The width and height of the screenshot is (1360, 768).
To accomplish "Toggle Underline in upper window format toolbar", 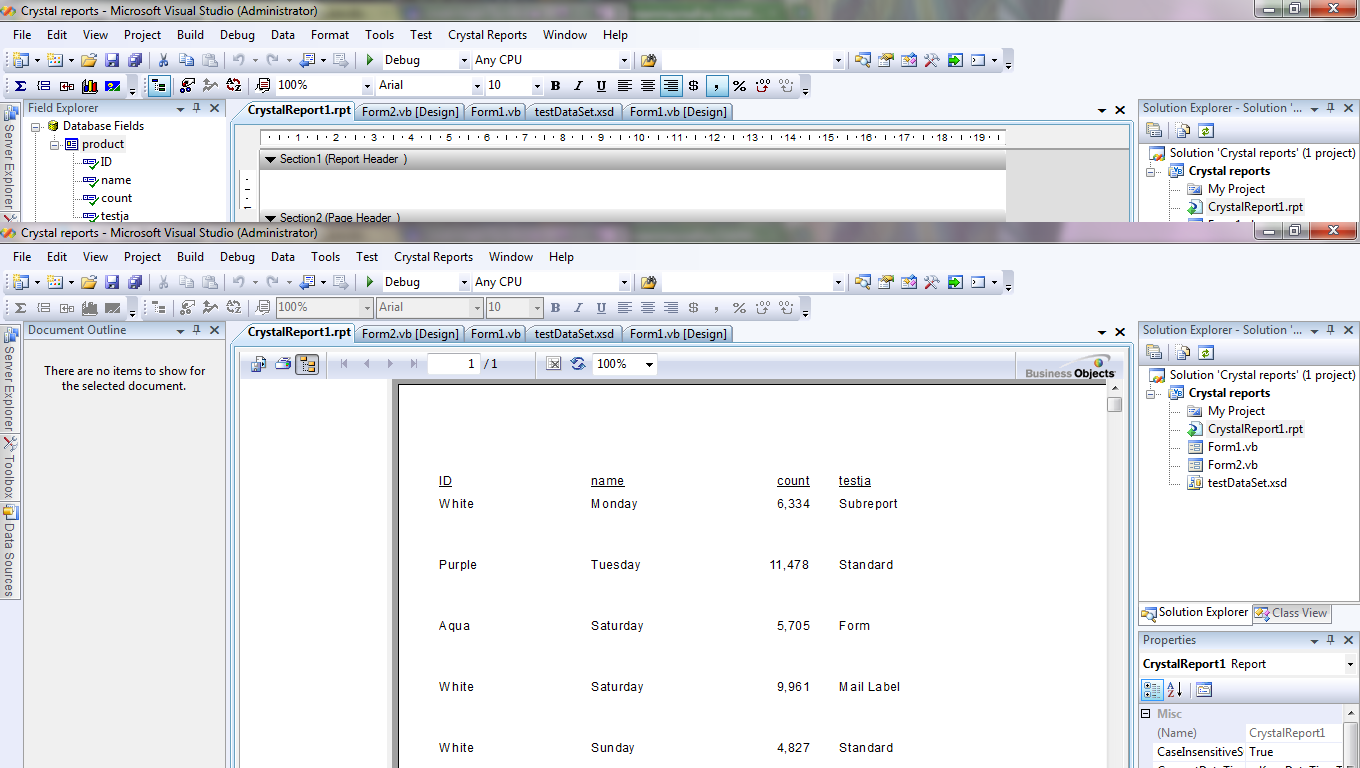I will point(601,86).
